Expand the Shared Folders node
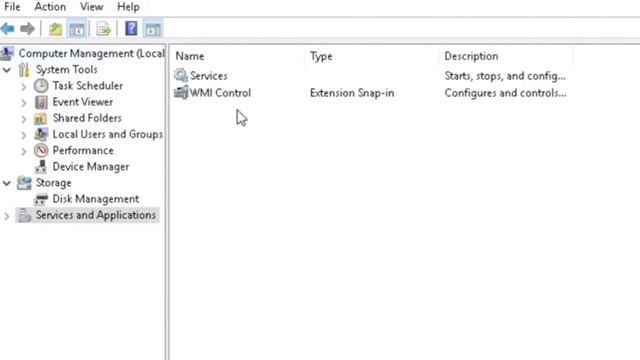This screenshot has width=640, height=360. point(24,119)
